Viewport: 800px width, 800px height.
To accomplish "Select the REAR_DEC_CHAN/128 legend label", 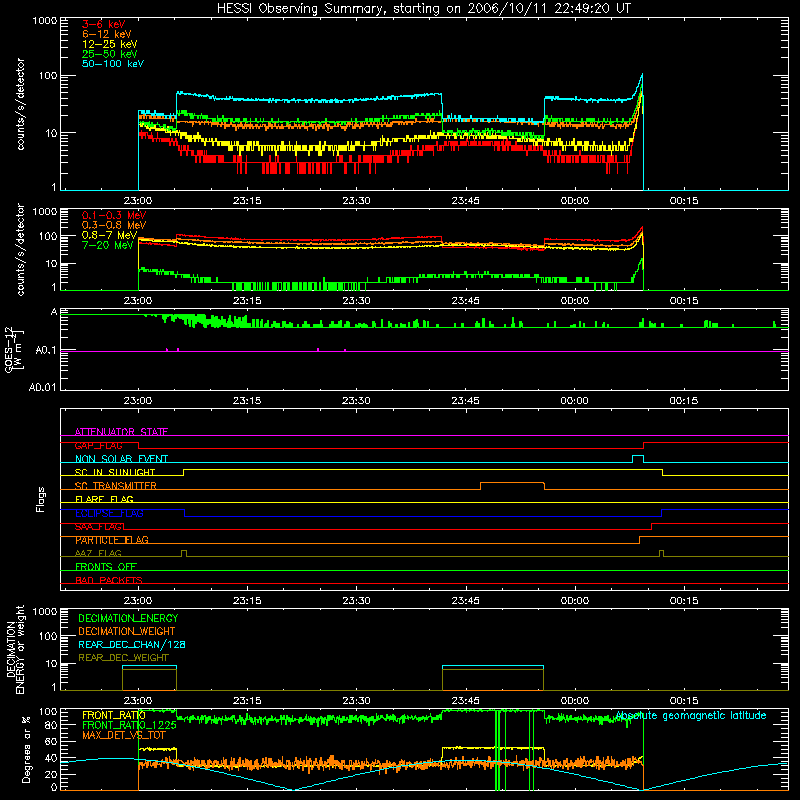I will tap(132, 644).
